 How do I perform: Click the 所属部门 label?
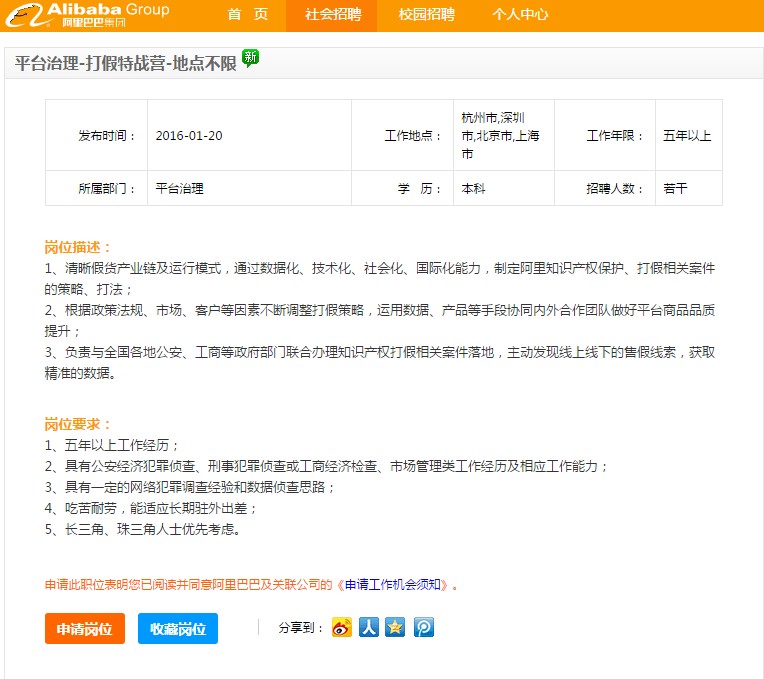click(107, 189)
